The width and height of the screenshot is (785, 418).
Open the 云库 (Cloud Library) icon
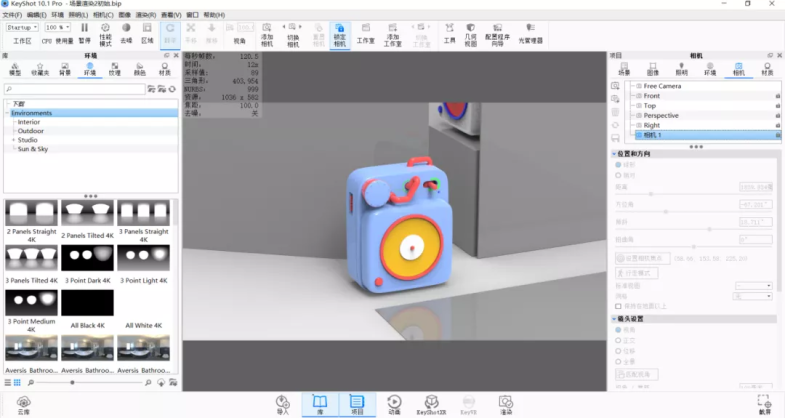[23, 403]
